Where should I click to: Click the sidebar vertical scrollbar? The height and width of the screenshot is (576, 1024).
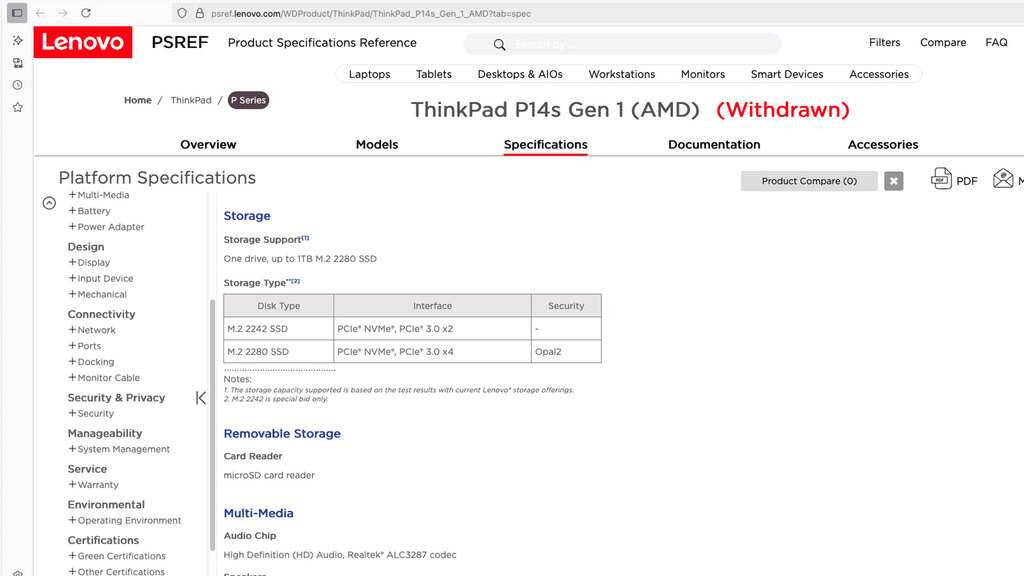tap(212, 424)
